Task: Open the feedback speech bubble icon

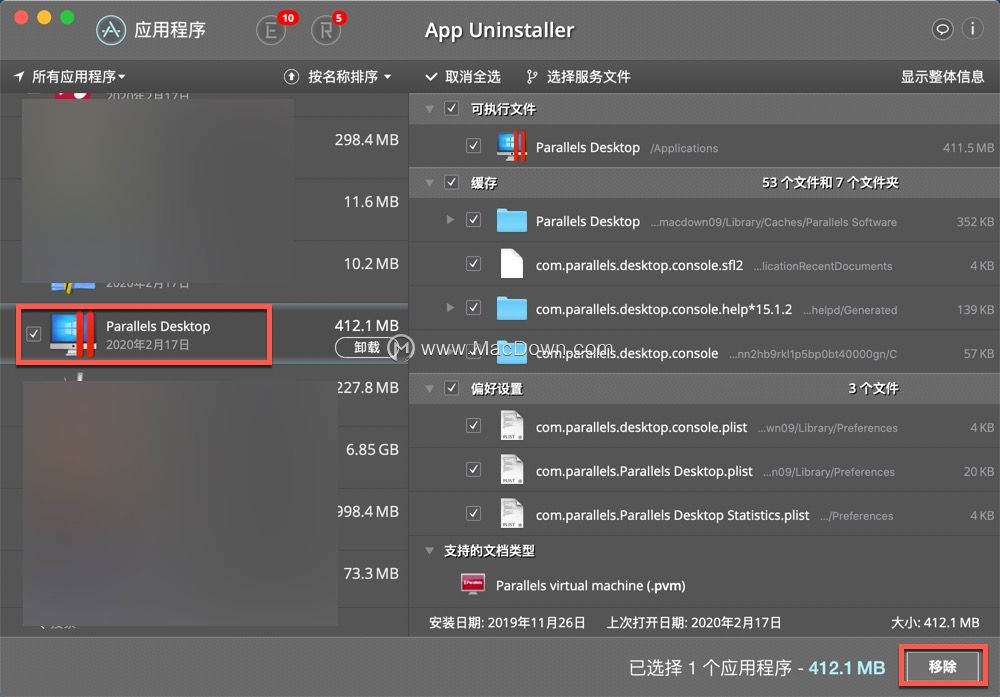Action: point(942,29)
